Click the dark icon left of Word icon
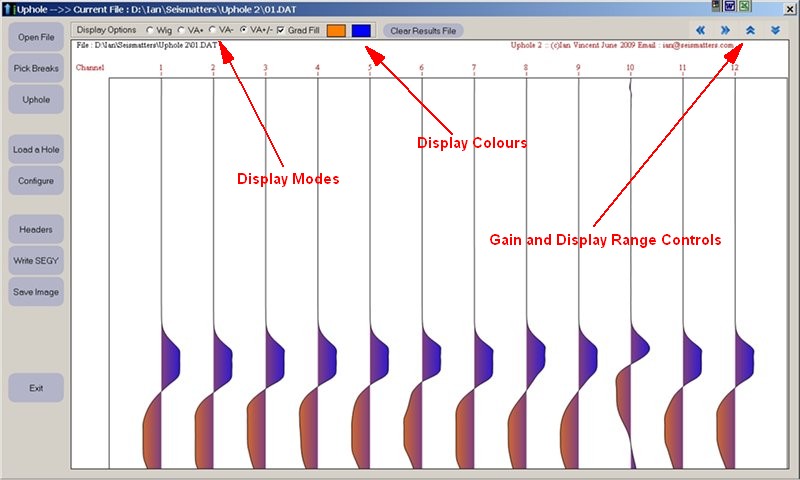The height and width of the screenshot is (480, 800). [x=716, y=6]
